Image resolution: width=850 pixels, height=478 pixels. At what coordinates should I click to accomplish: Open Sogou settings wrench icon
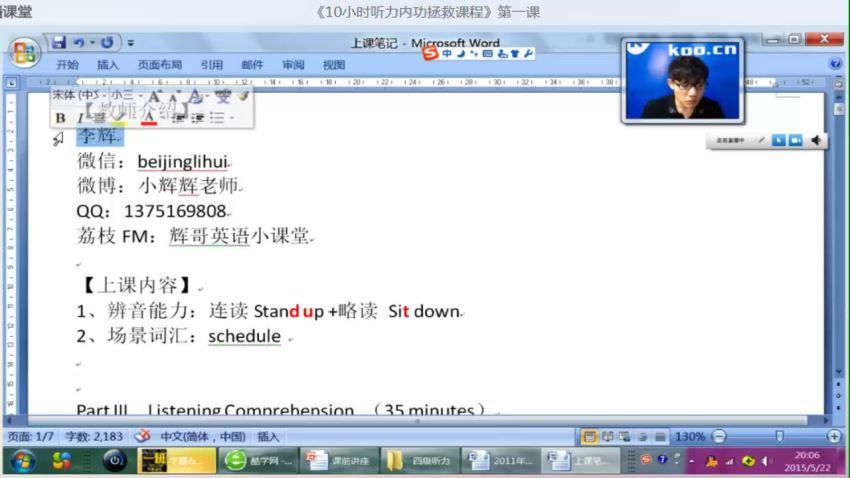click(528, 53)
